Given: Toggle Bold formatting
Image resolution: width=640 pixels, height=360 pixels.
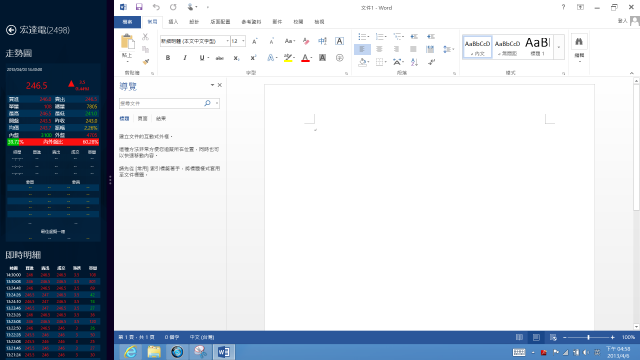Looking at the screenshot, I should pos(168,58).
